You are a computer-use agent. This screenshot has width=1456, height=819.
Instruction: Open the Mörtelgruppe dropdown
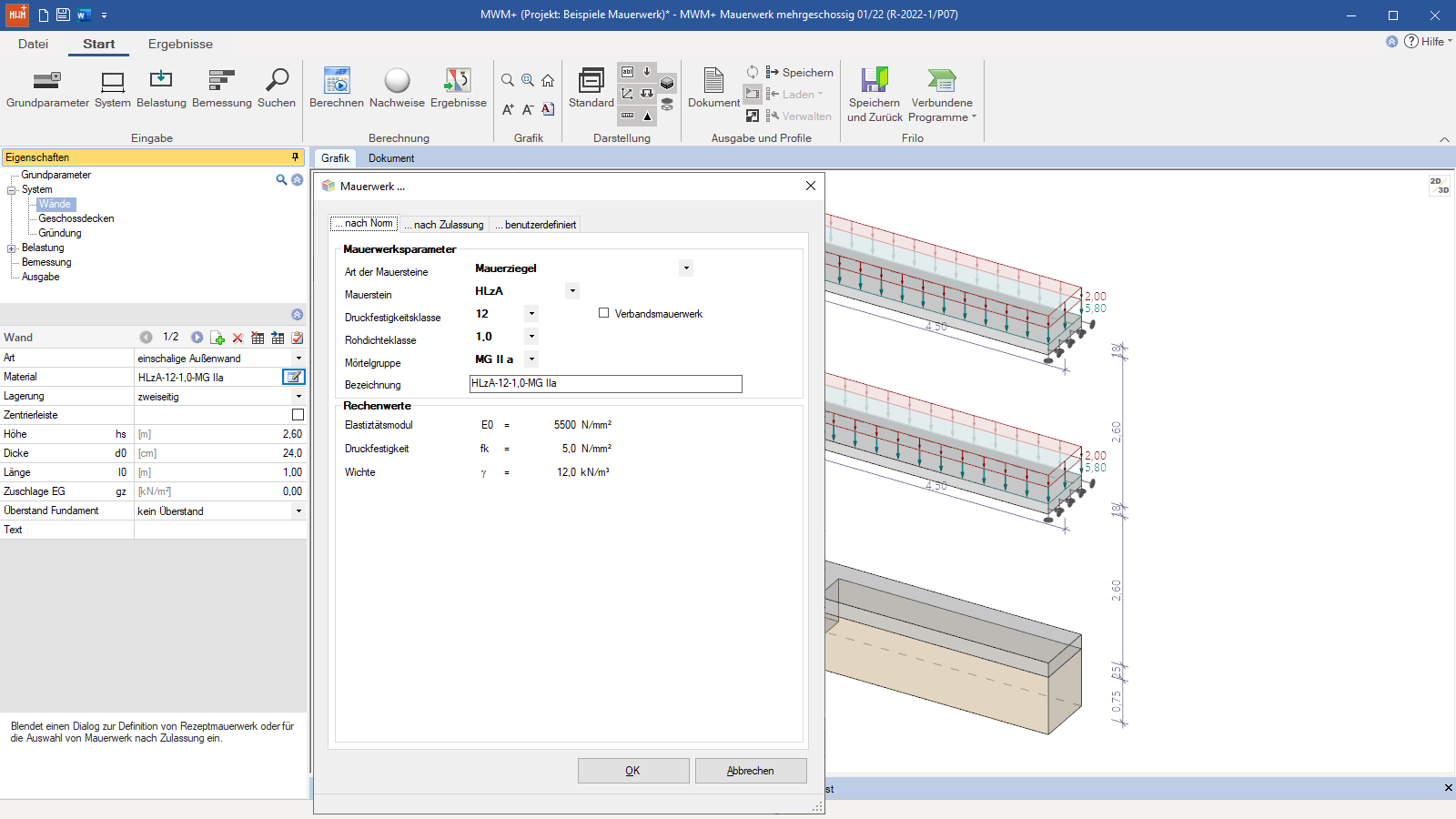tap(532, 359)
